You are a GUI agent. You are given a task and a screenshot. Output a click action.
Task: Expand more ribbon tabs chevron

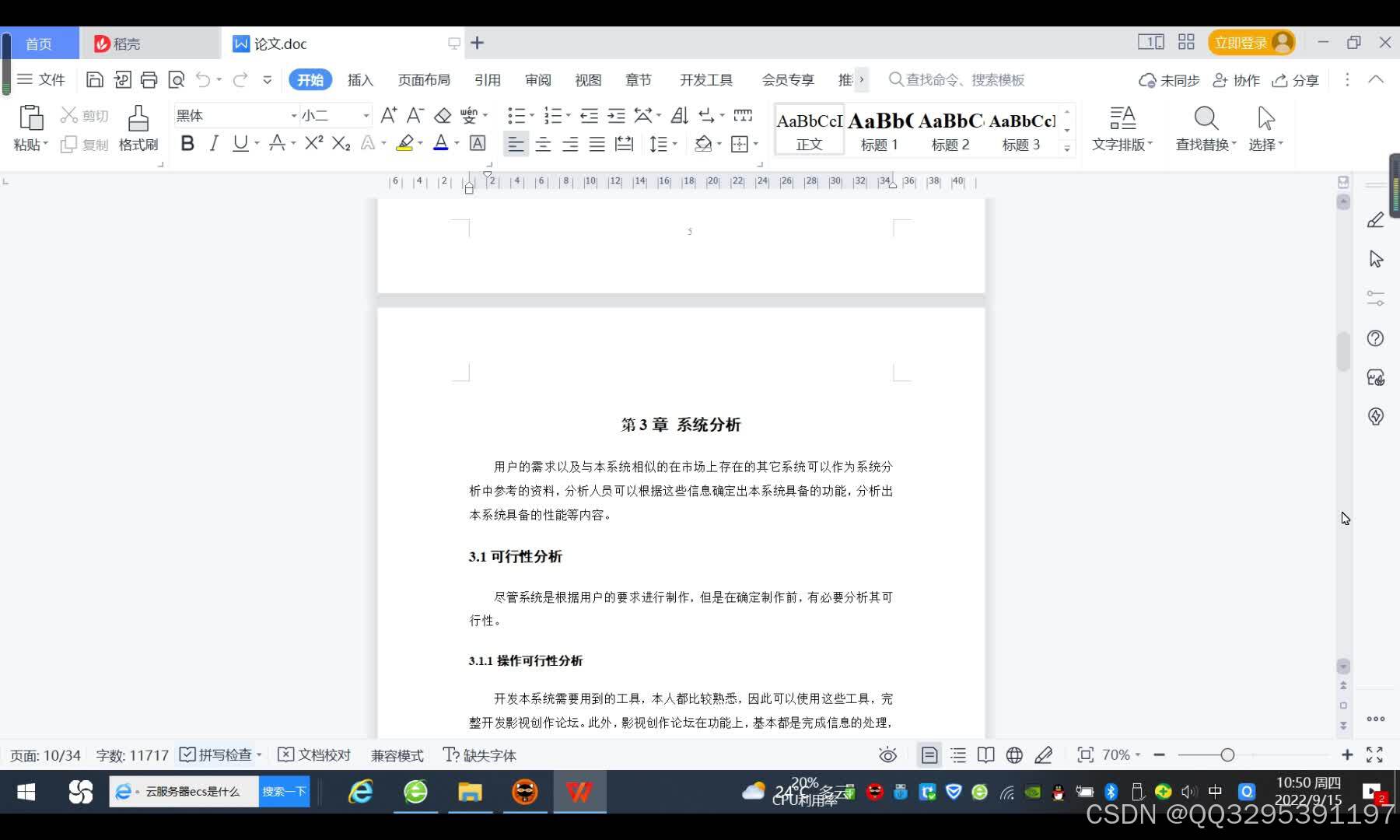click(861, 79)
